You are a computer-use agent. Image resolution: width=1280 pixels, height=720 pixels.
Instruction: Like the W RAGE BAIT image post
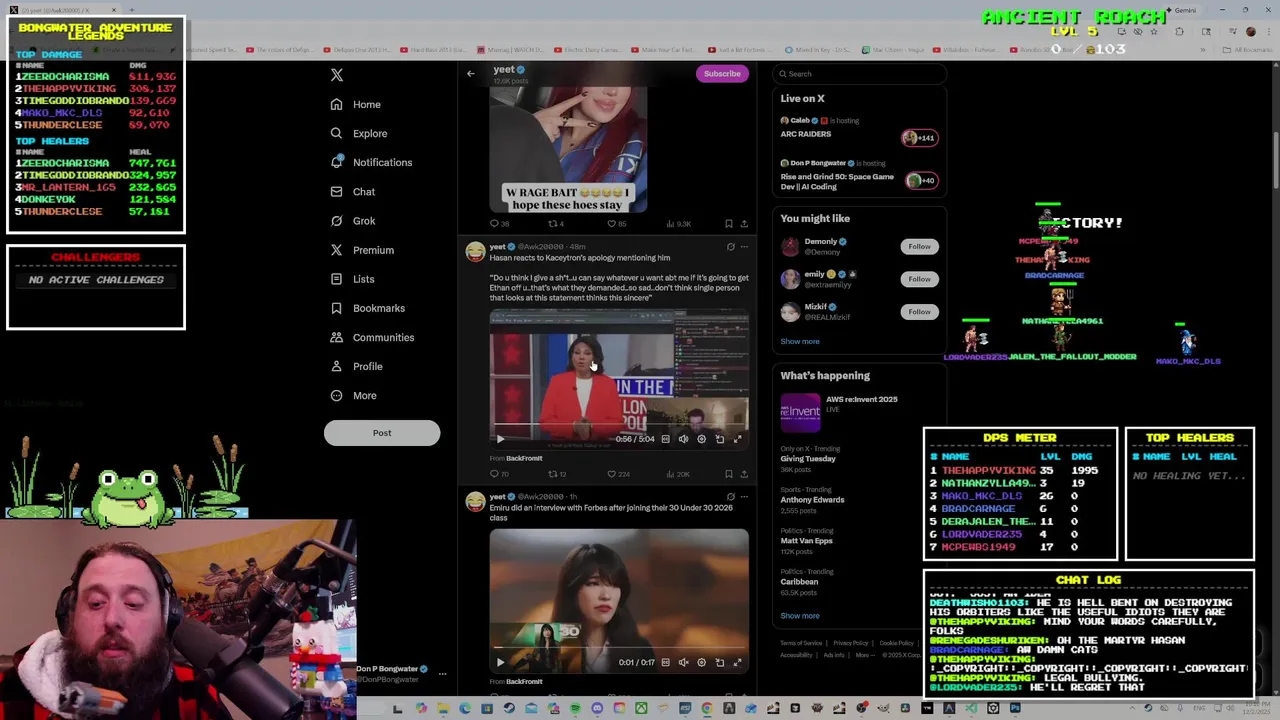pyautogui.click(x=616, y=224)
